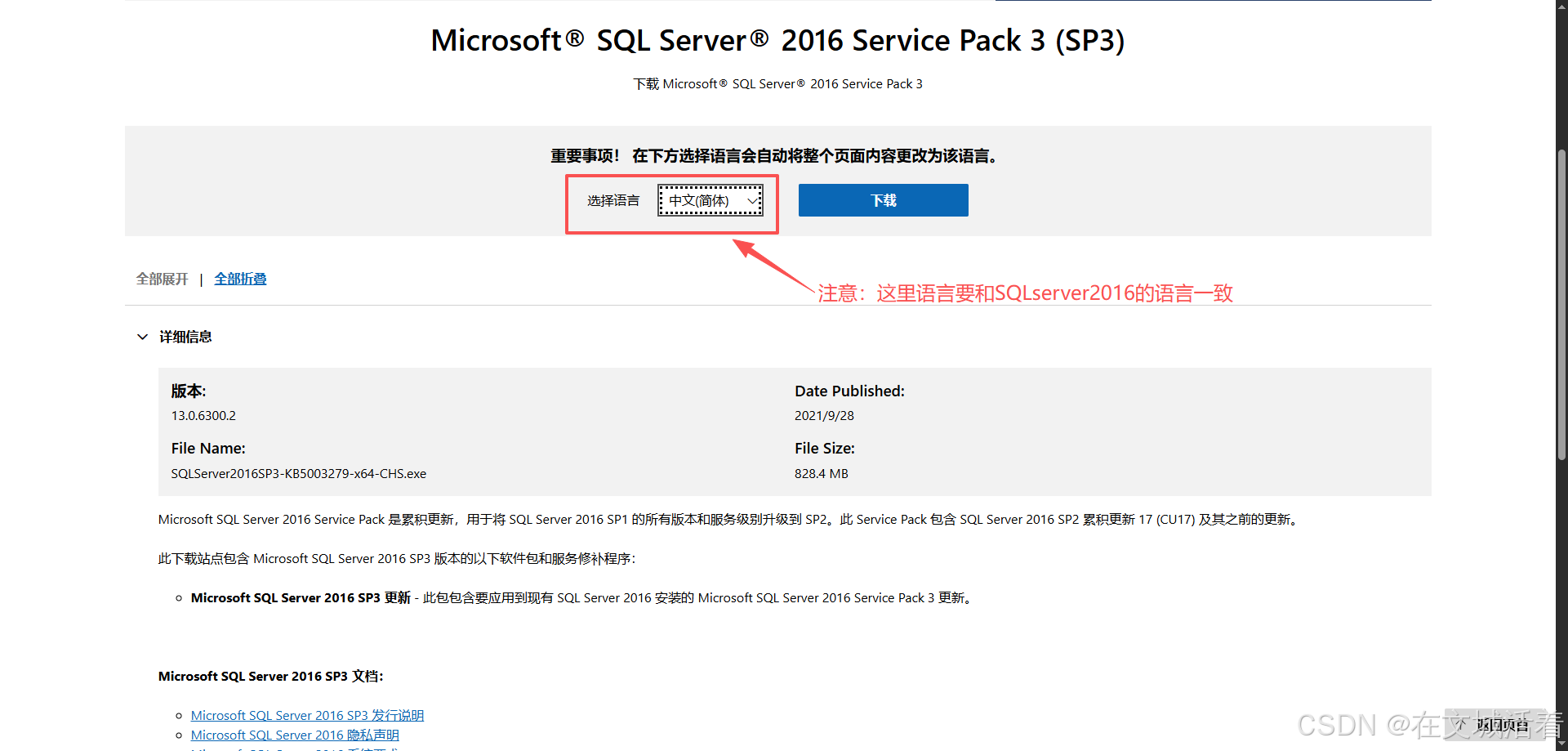Open the 中文(简体) language dropdown
Screen dimensions: 1568x751
click(x=710, y=200)
